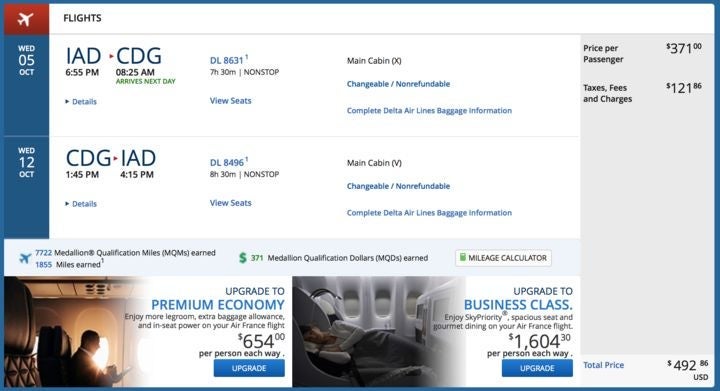Open Delta baggage information for outbound flight
This screenshot has height=391, width=720.
429,111
